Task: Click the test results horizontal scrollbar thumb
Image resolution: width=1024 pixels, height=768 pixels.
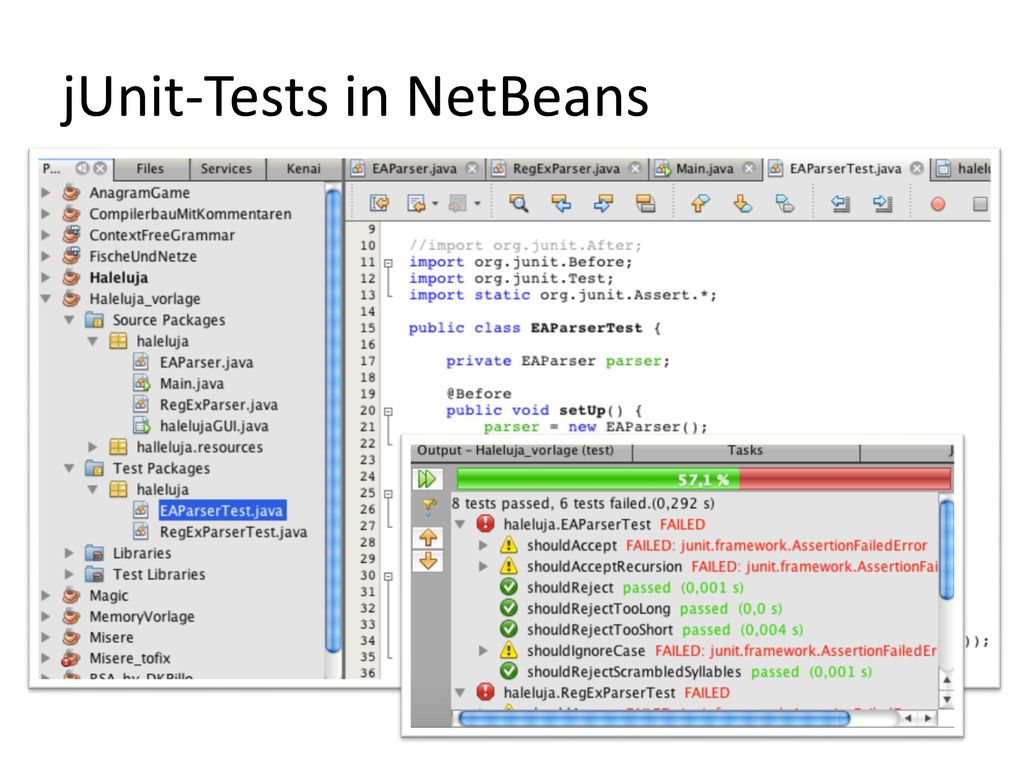Action: tap(654, 718)
